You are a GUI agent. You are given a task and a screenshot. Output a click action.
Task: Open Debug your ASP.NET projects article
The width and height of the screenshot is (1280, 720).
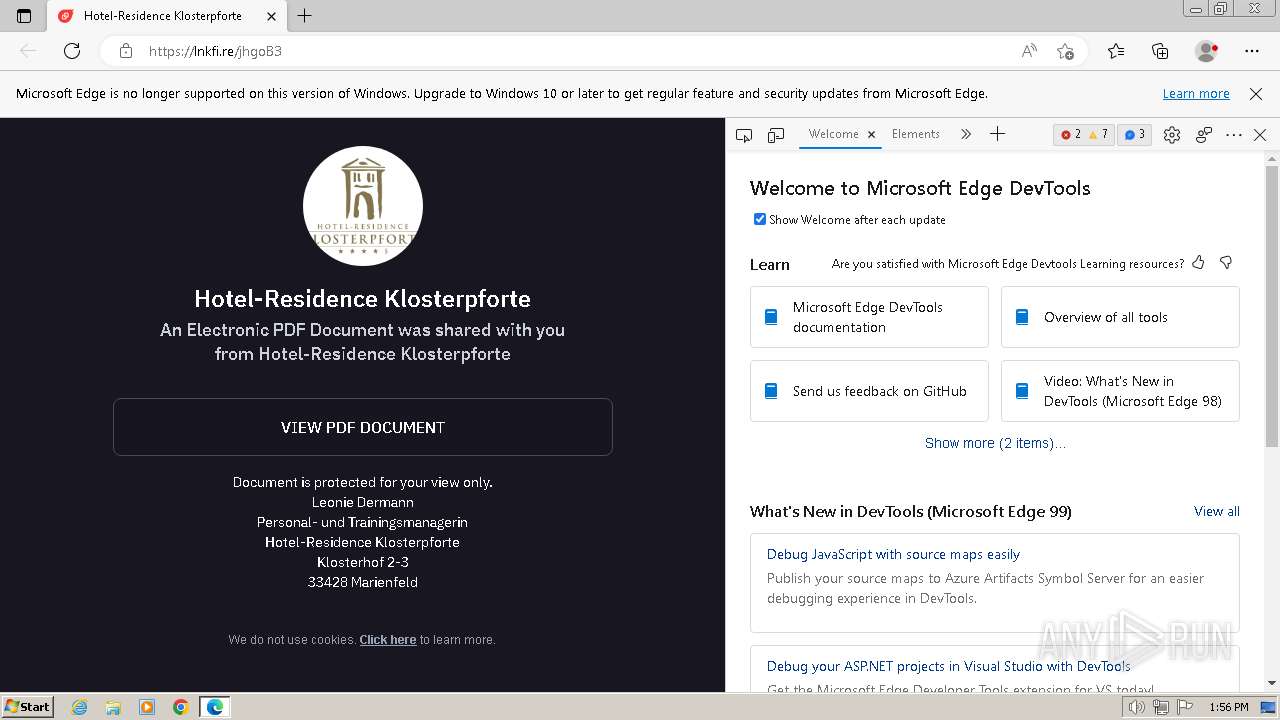(948, 666)
